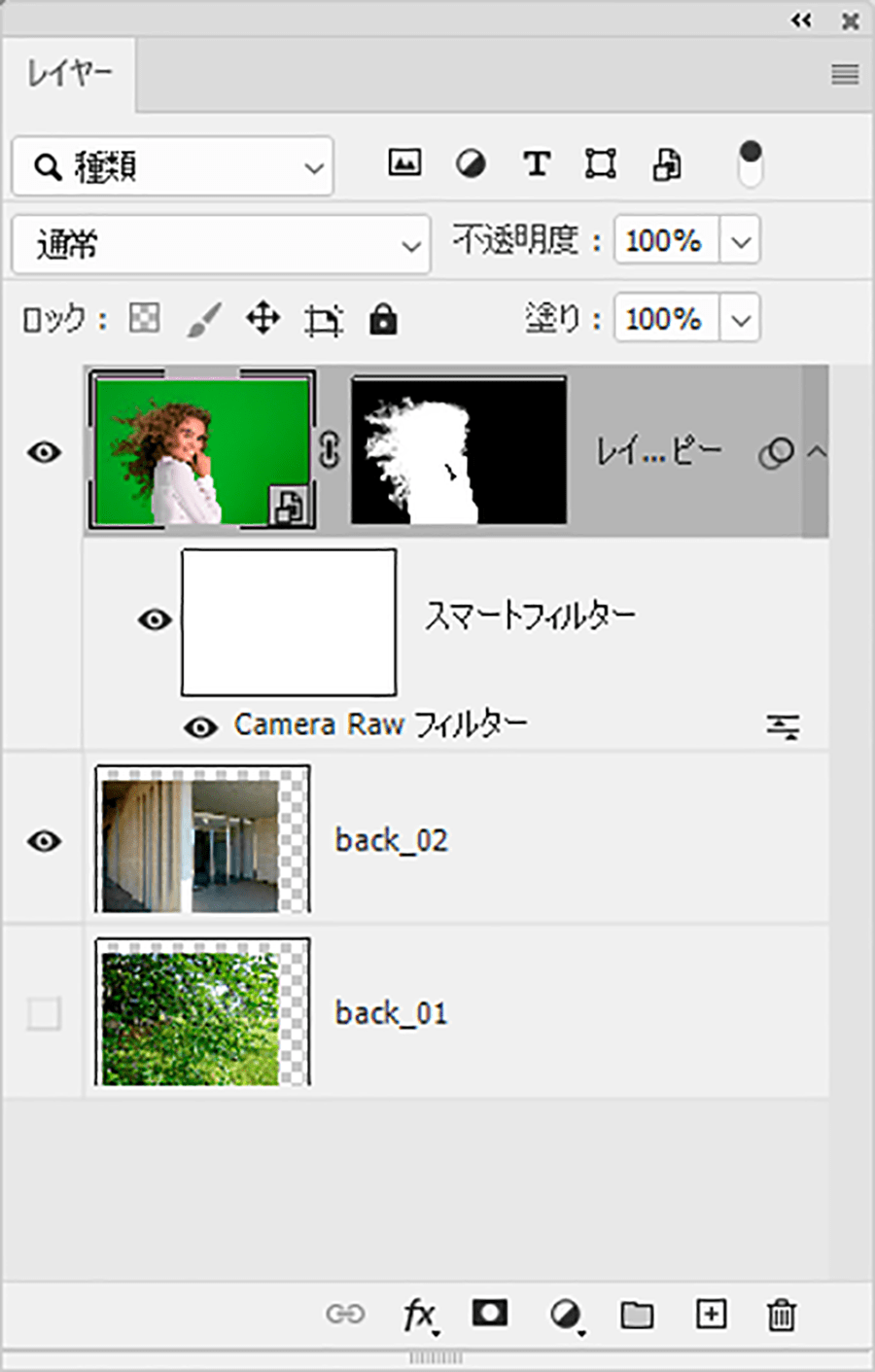
Task: Select the back_01 foliage thumbnail
Action: (202, 1012)
